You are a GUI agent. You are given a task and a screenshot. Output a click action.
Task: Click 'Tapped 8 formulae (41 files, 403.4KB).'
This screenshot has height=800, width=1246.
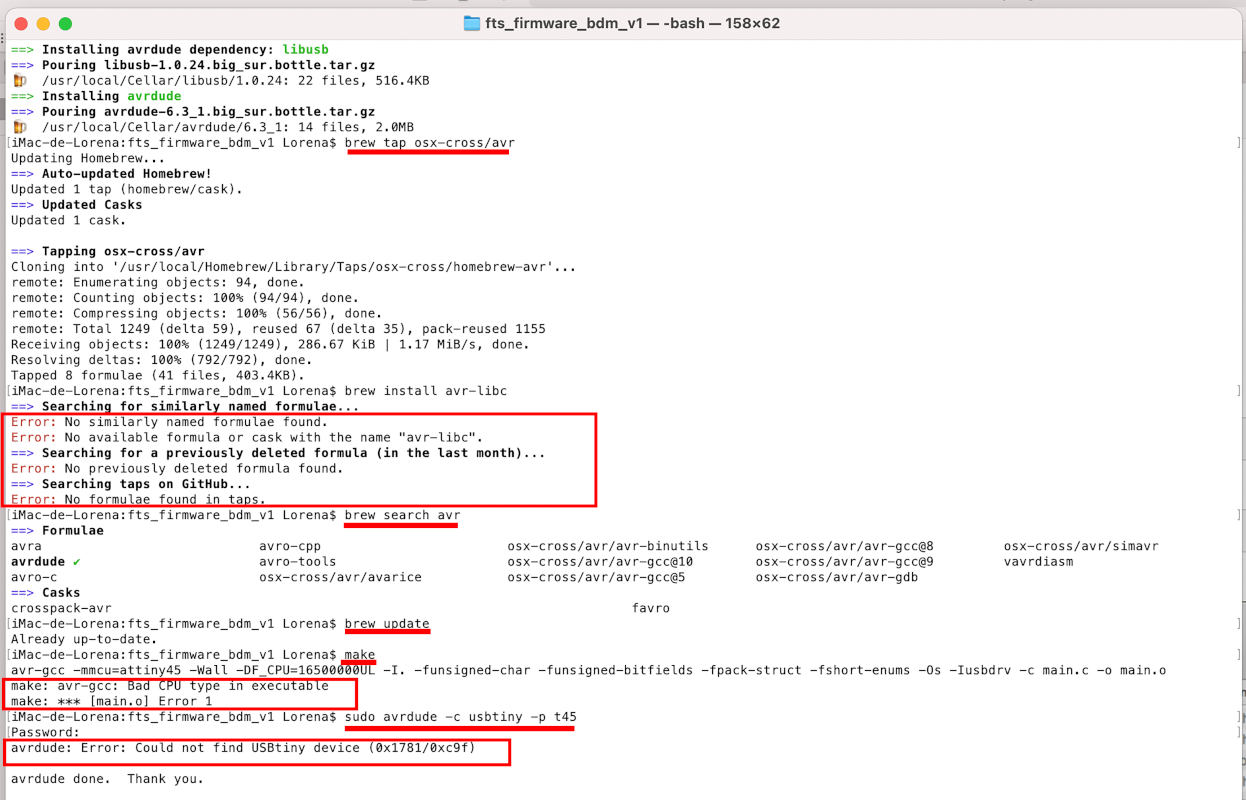pos(158,375)
